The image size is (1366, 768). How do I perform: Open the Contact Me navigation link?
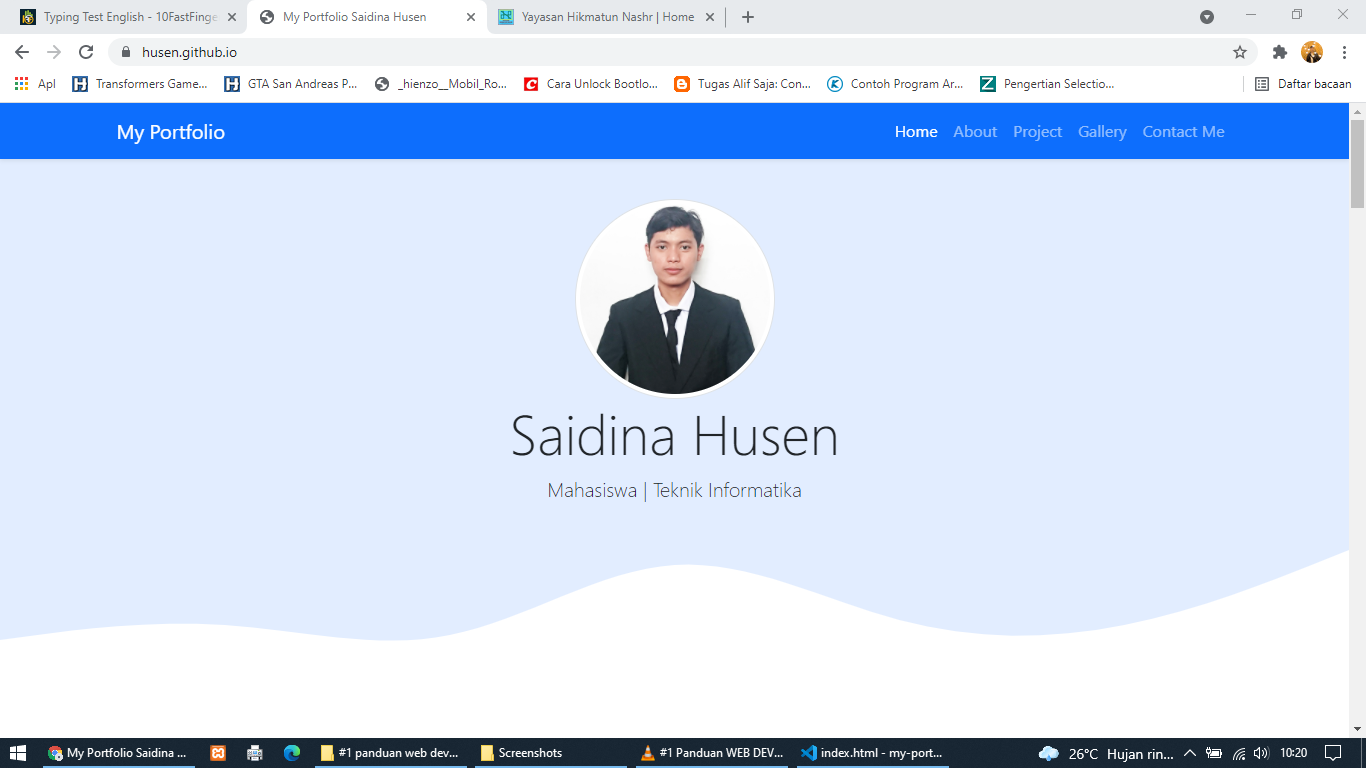click(1183, 132)
